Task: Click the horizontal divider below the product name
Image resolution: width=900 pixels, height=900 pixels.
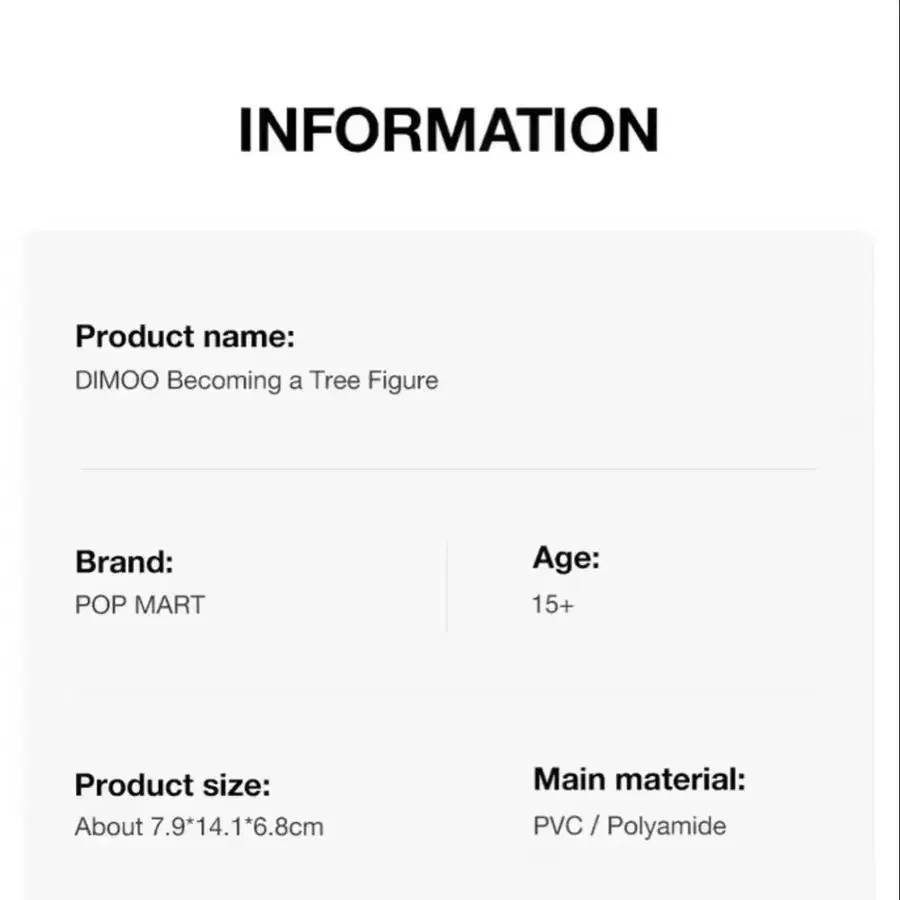Action: point(449,468)
